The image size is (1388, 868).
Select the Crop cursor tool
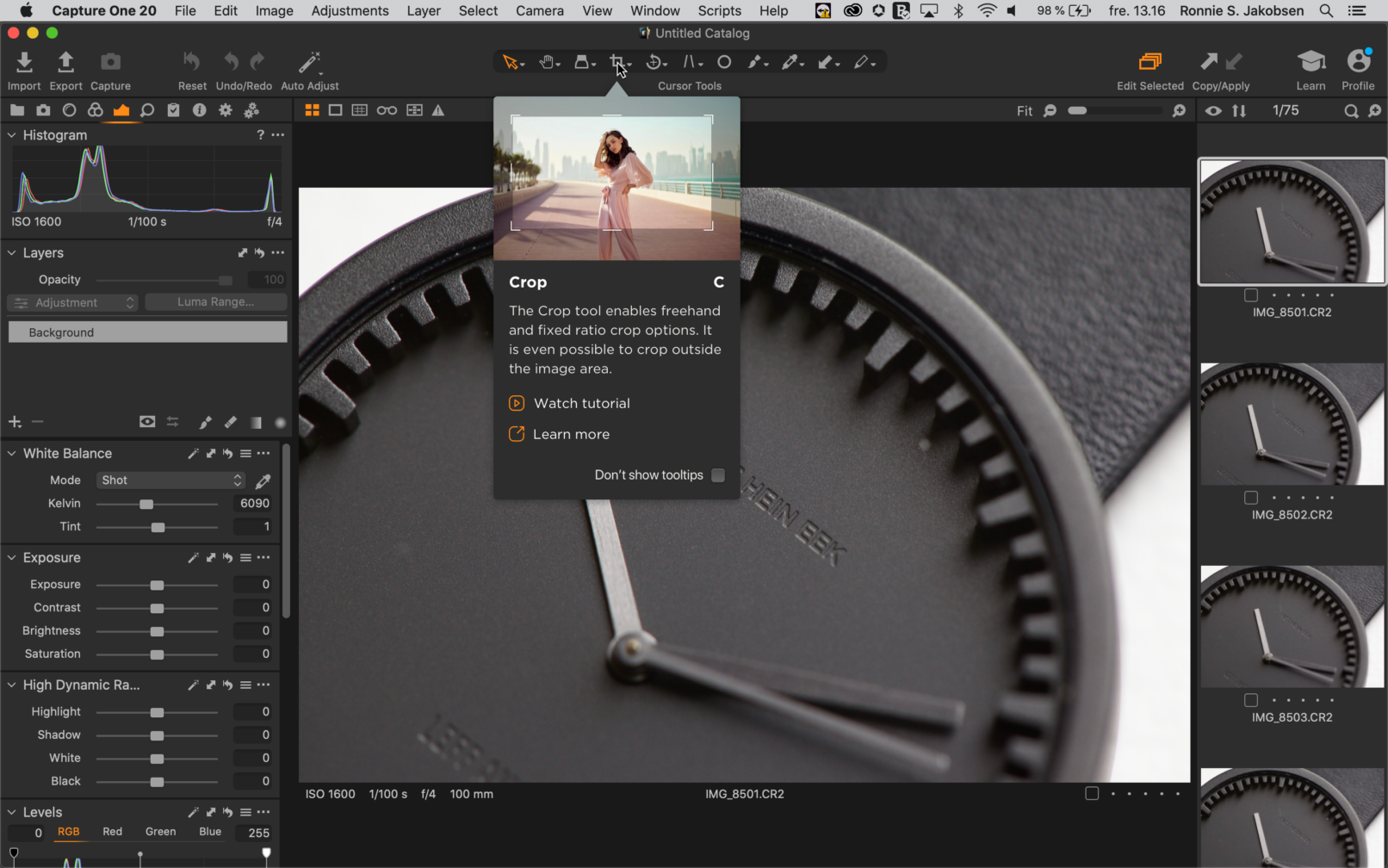click(617, 62)
